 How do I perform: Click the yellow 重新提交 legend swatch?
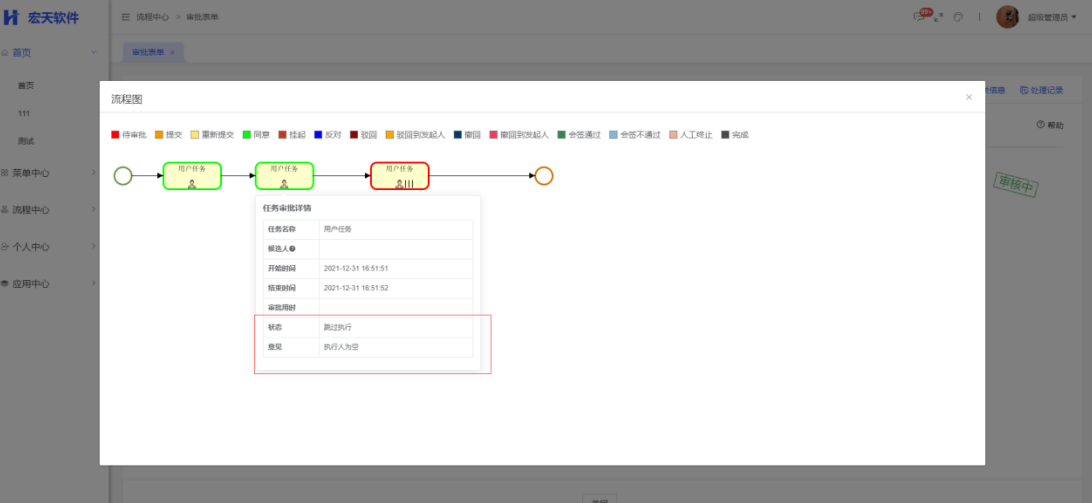point(195,134)
